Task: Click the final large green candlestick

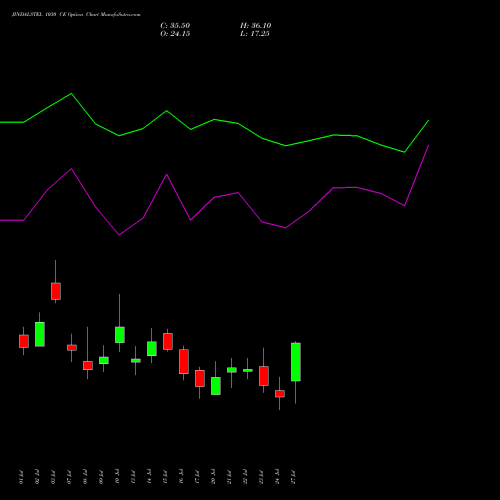Action: pos(296,362)
